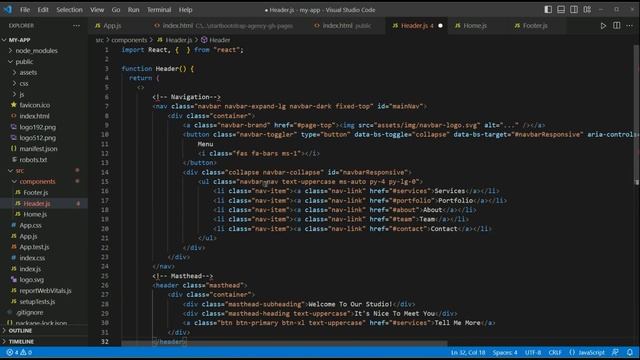Open setupTests.js in the explorer
The width and height of the screenshot is (640, 360).
pos(44,302)
